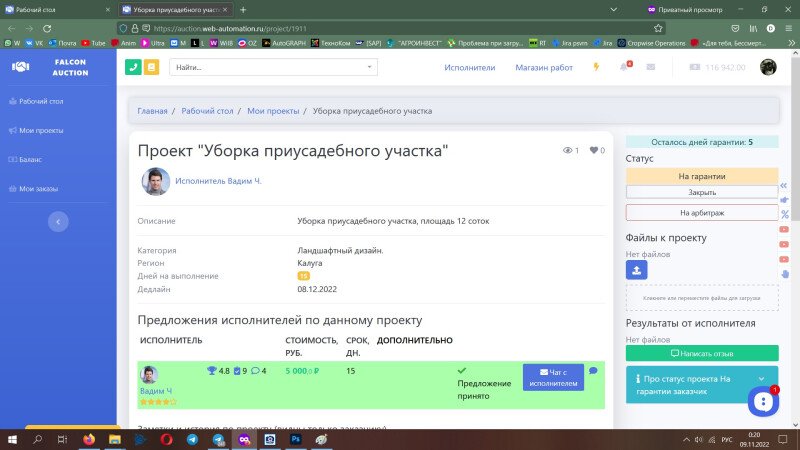Click the AutoGRAPH bookmark
Image resolution: width=800 pixels, height=450 pixels.
point(284,43)
